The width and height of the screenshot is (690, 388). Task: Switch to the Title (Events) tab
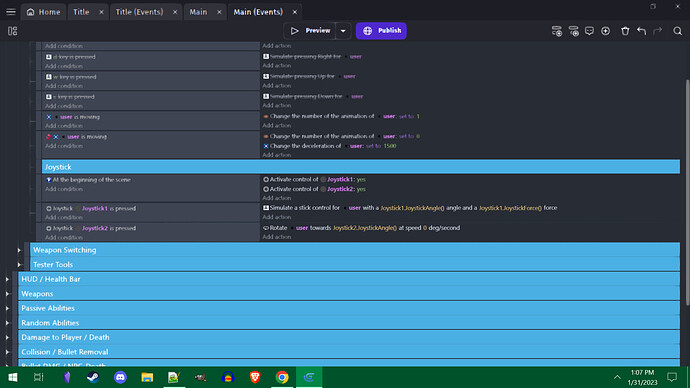click(x=139, y=12)
